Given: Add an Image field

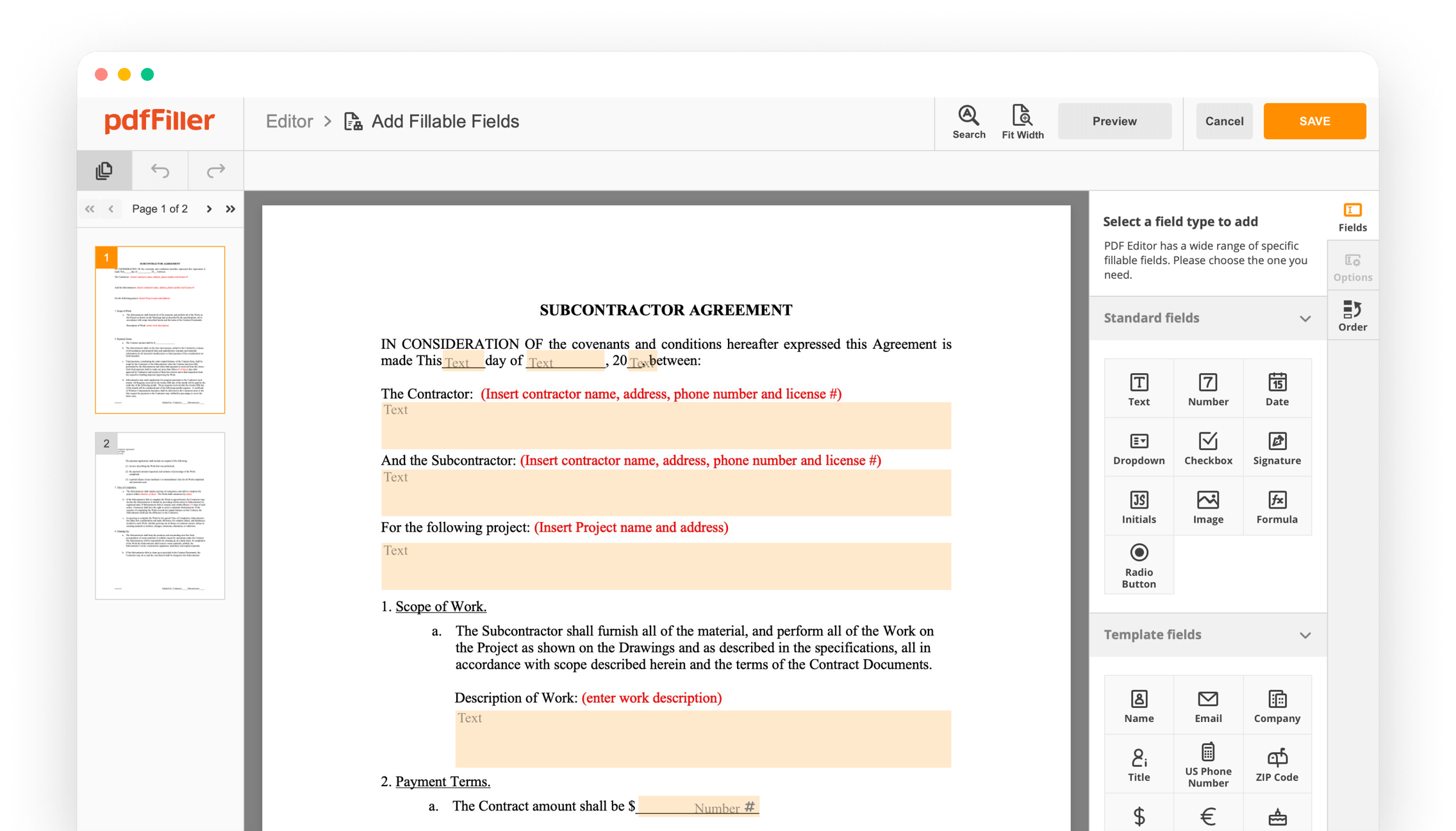Looking at the screenshot, I should [x=1207, y=507].
